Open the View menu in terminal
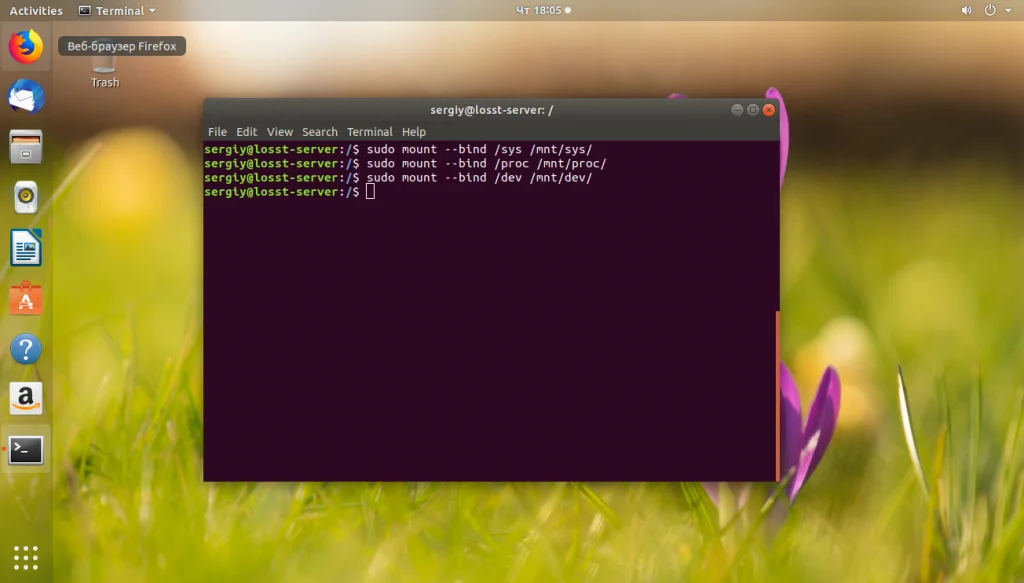 click(280, 132)
